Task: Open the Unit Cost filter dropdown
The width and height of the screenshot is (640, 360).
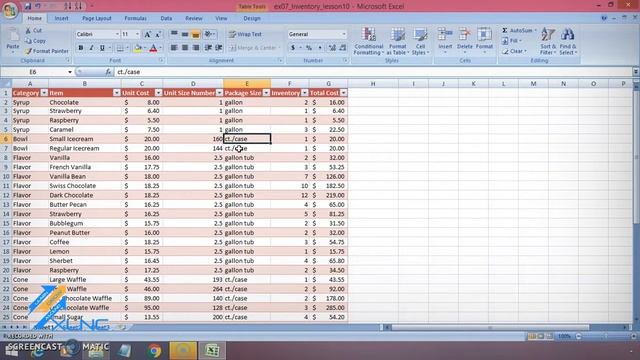Action: click(158, 93)
